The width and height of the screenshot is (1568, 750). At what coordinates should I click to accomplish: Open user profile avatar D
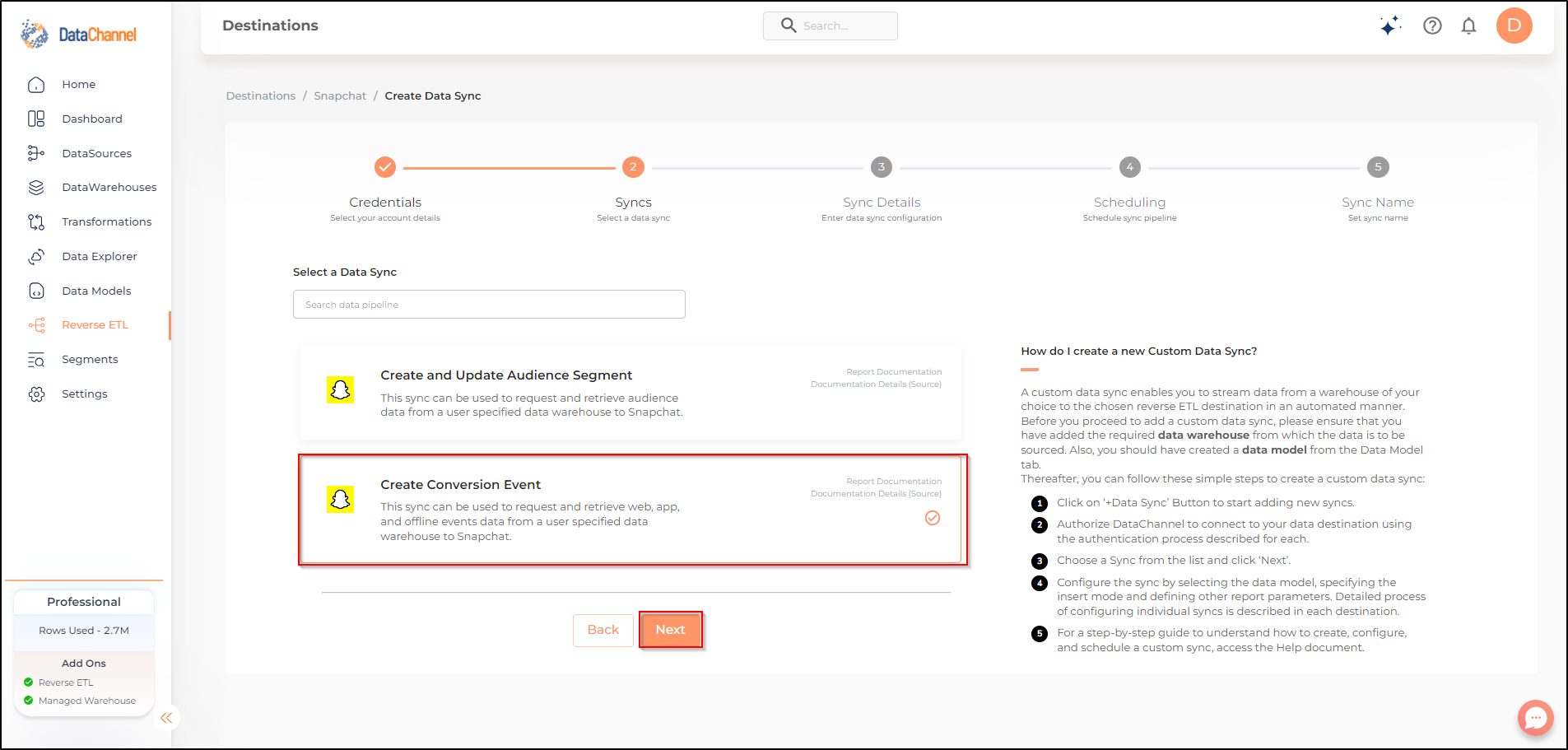(1514, 26)
